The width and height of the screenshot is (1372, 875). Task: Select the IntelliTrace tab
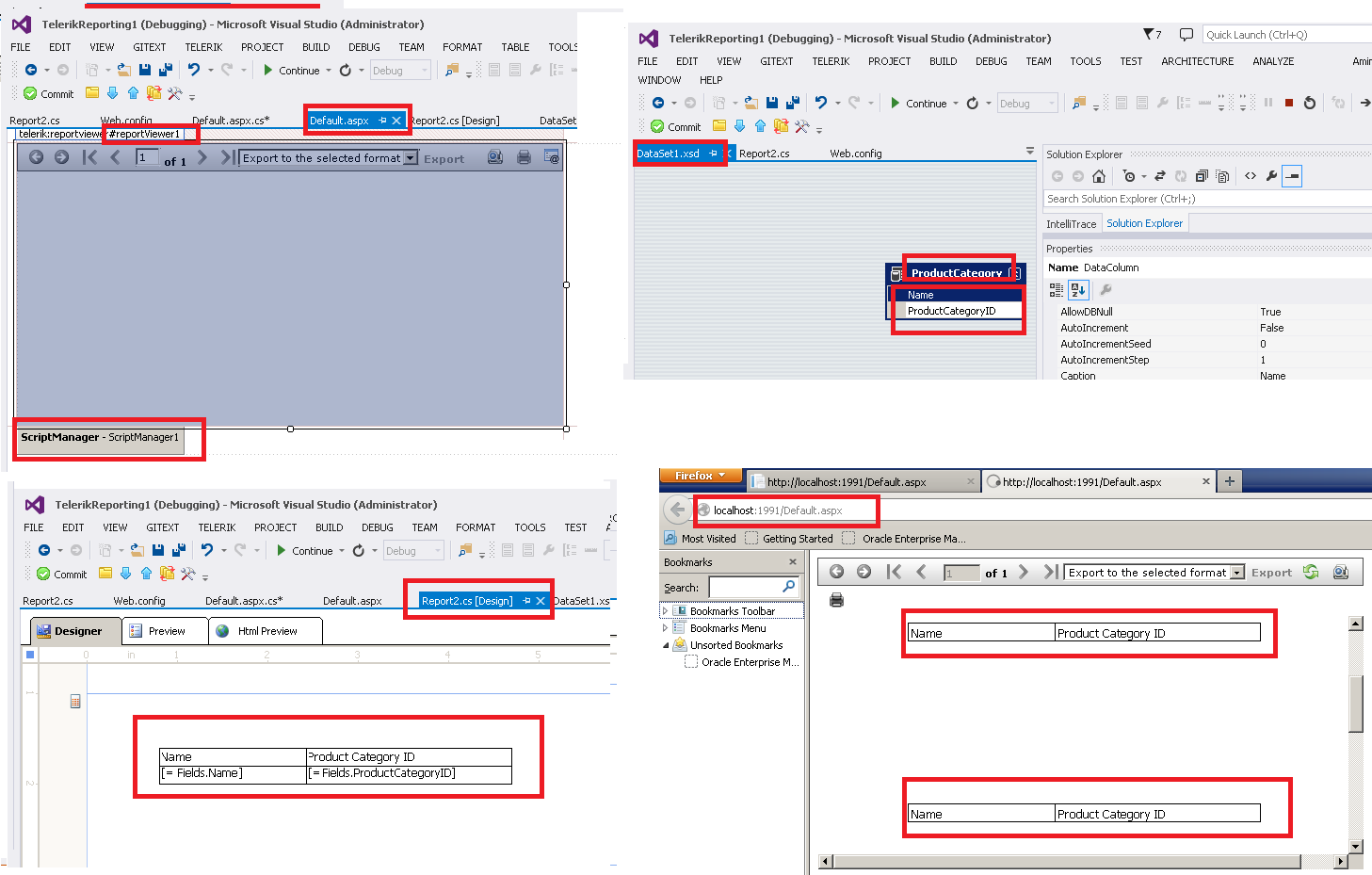click(x=1072, y=224)
